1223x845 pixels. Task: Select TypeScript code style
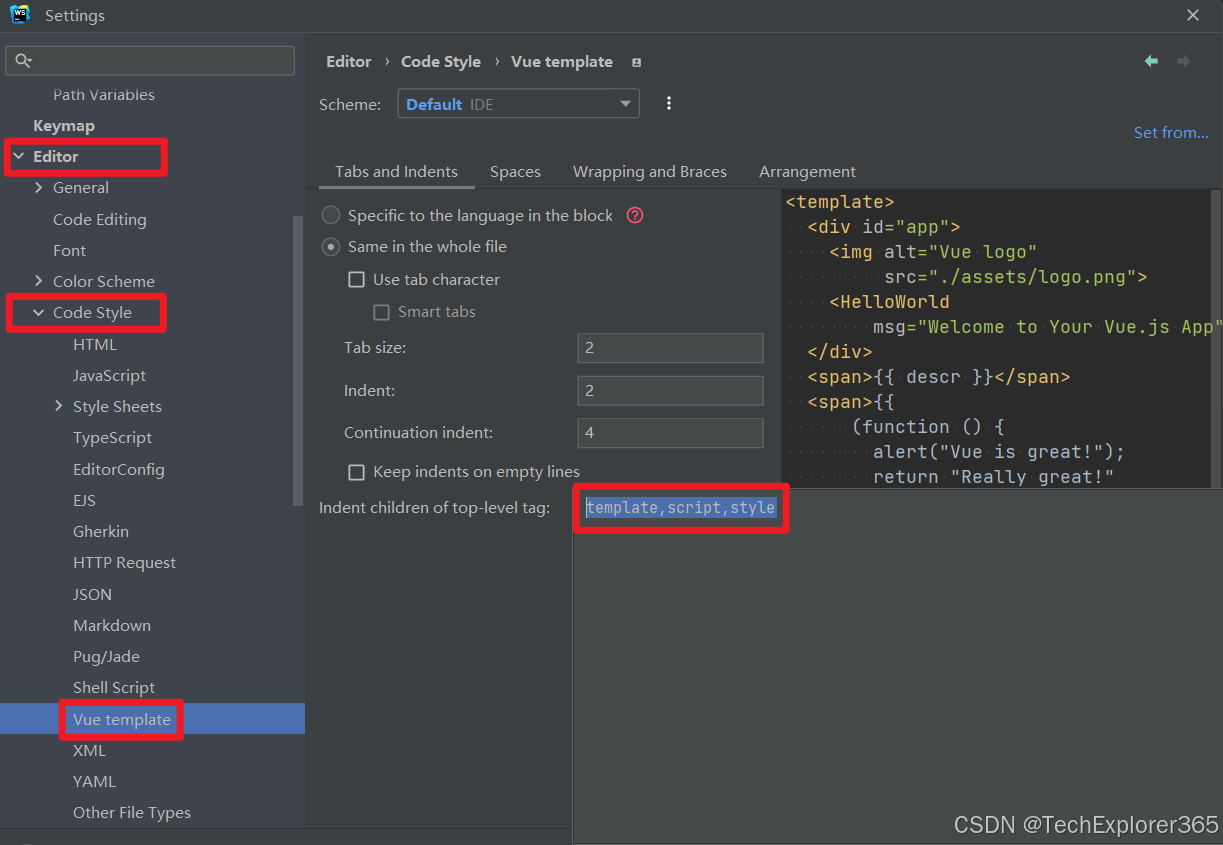tap(112, 438)
